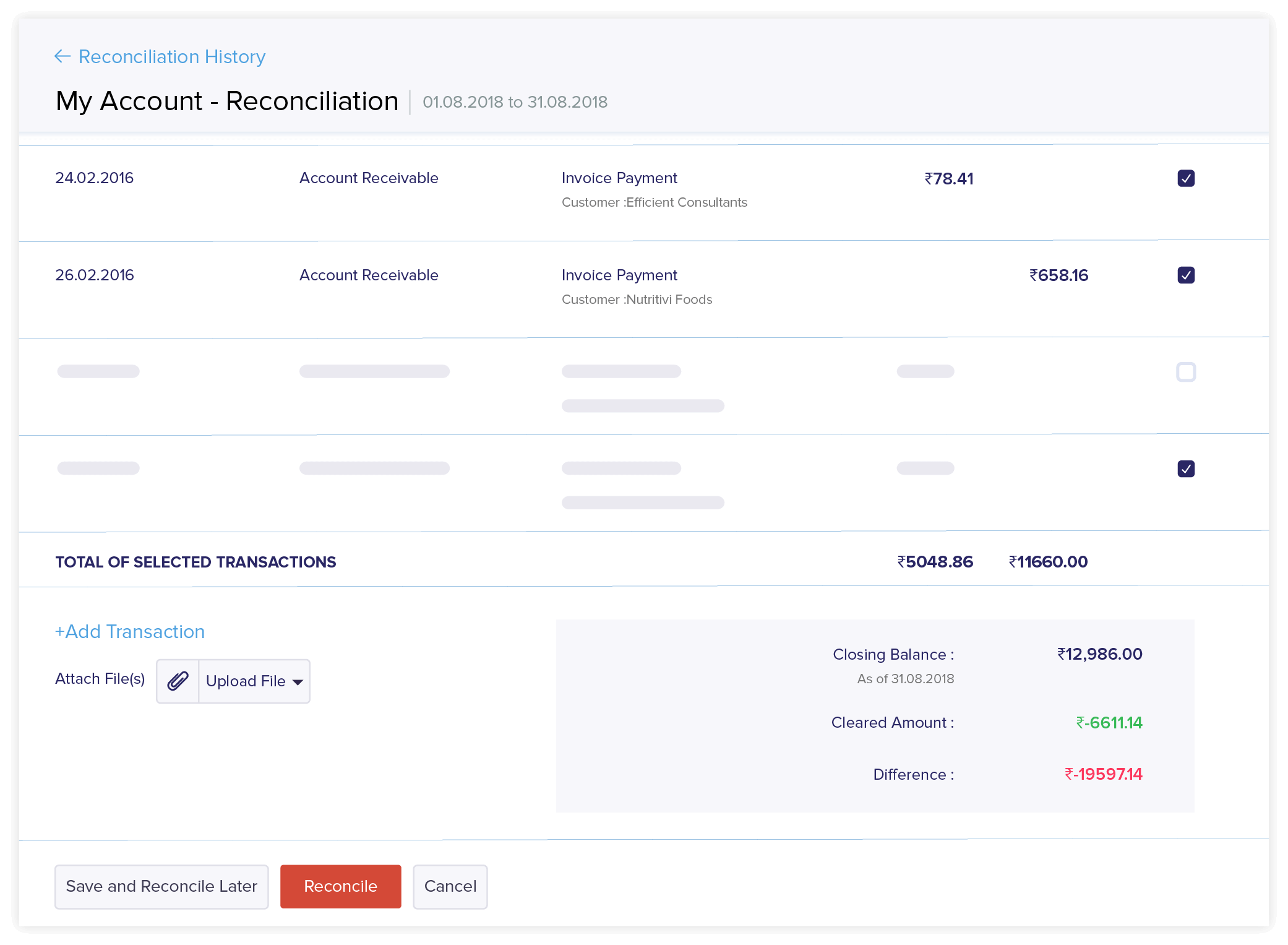This screenshot has width=1288, height=945.
Task: Click the checked checkbox for Efficient Consultants row
Action: click(x=1186, y=177)
